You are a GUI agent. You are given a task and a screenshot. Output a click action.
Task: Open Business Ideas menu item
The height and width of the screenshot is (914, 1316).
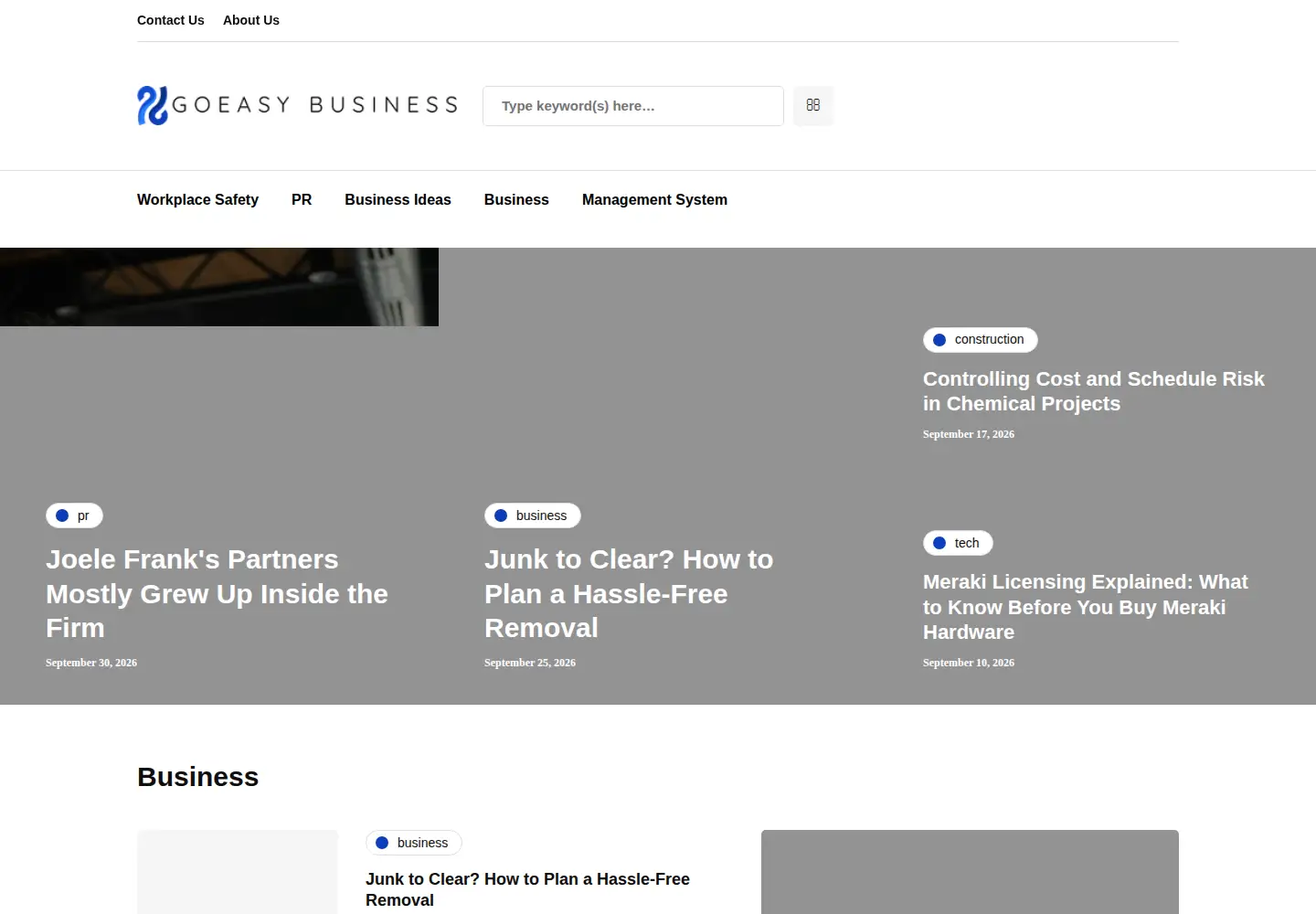[x=398, y=199]
